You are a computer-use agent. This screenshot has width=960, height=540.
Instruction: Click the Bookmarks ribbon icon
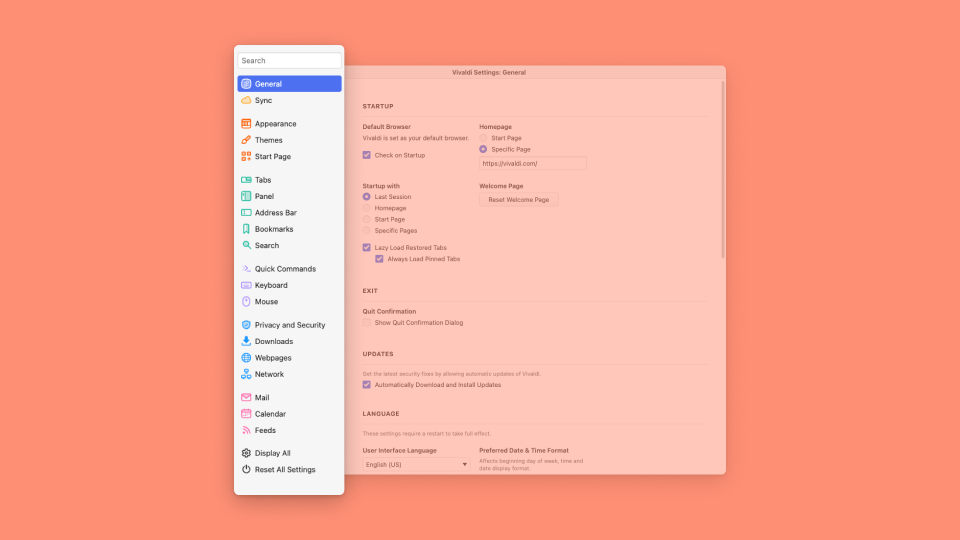pyautogui.click(x=246, y=229)
